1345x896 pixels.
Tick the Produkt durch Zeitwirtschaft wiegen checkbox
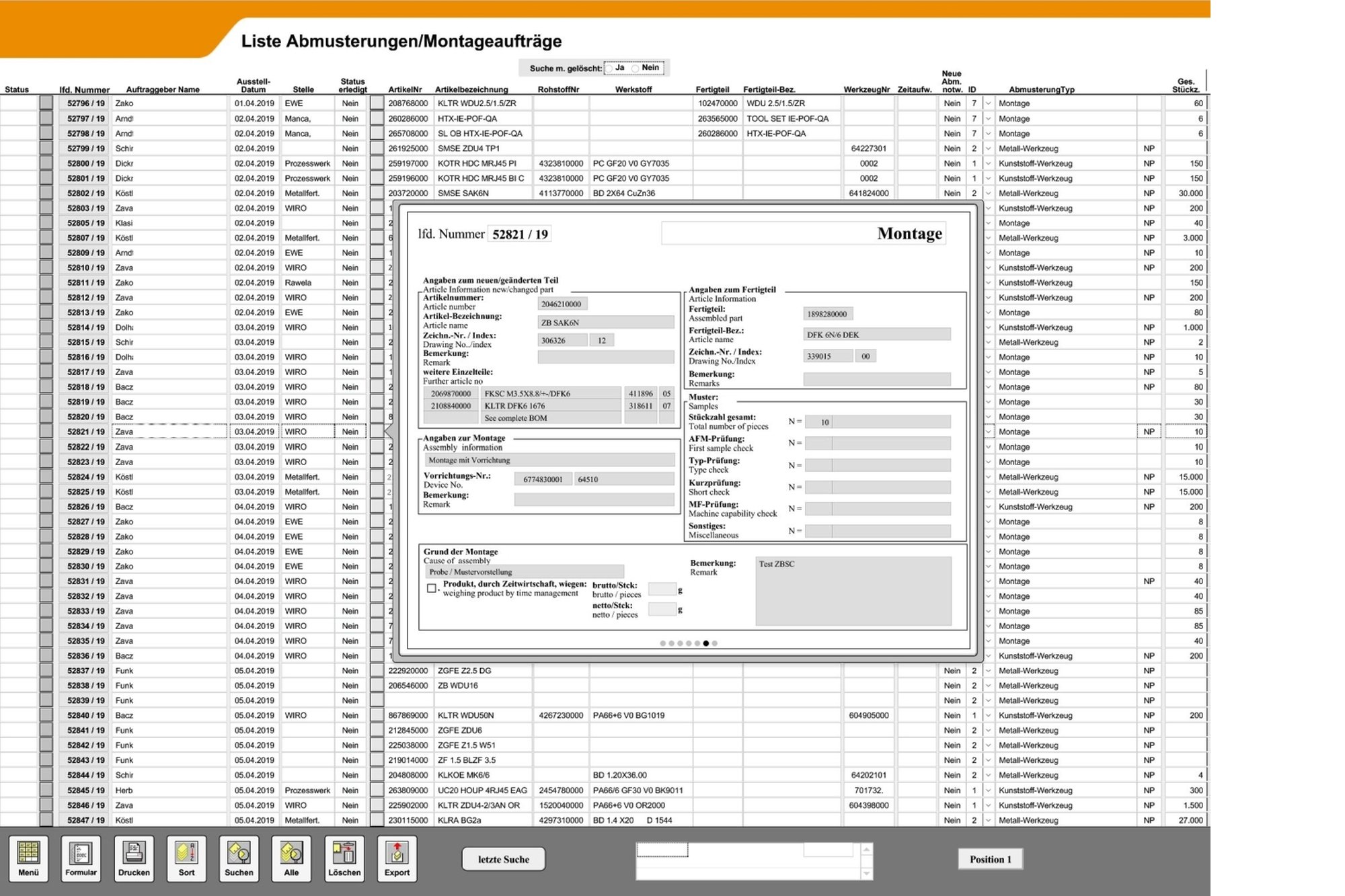coord(431,588)
